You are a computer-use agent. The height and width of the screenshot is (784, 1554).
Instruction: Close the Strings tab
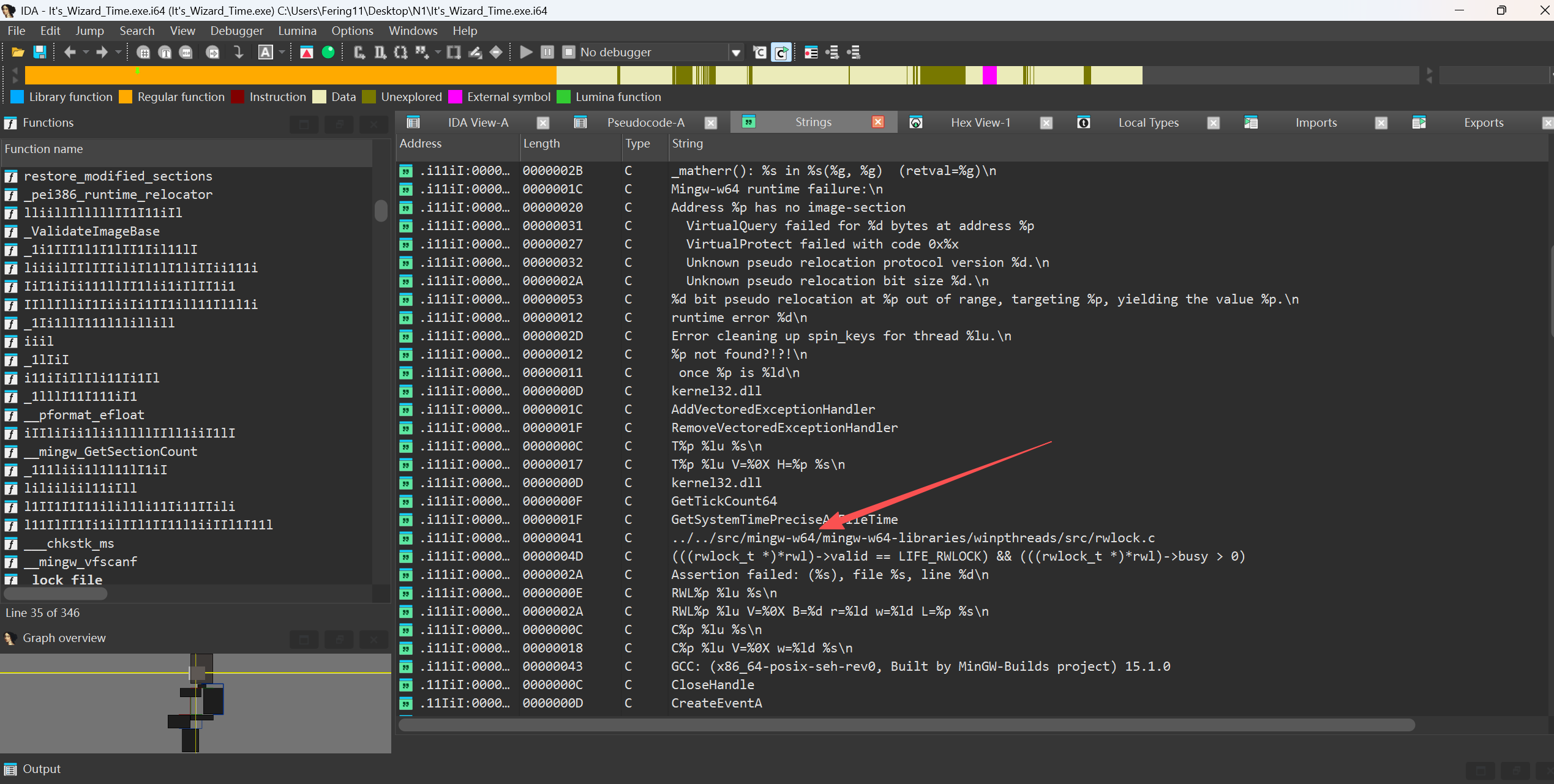tap(877, 122)
